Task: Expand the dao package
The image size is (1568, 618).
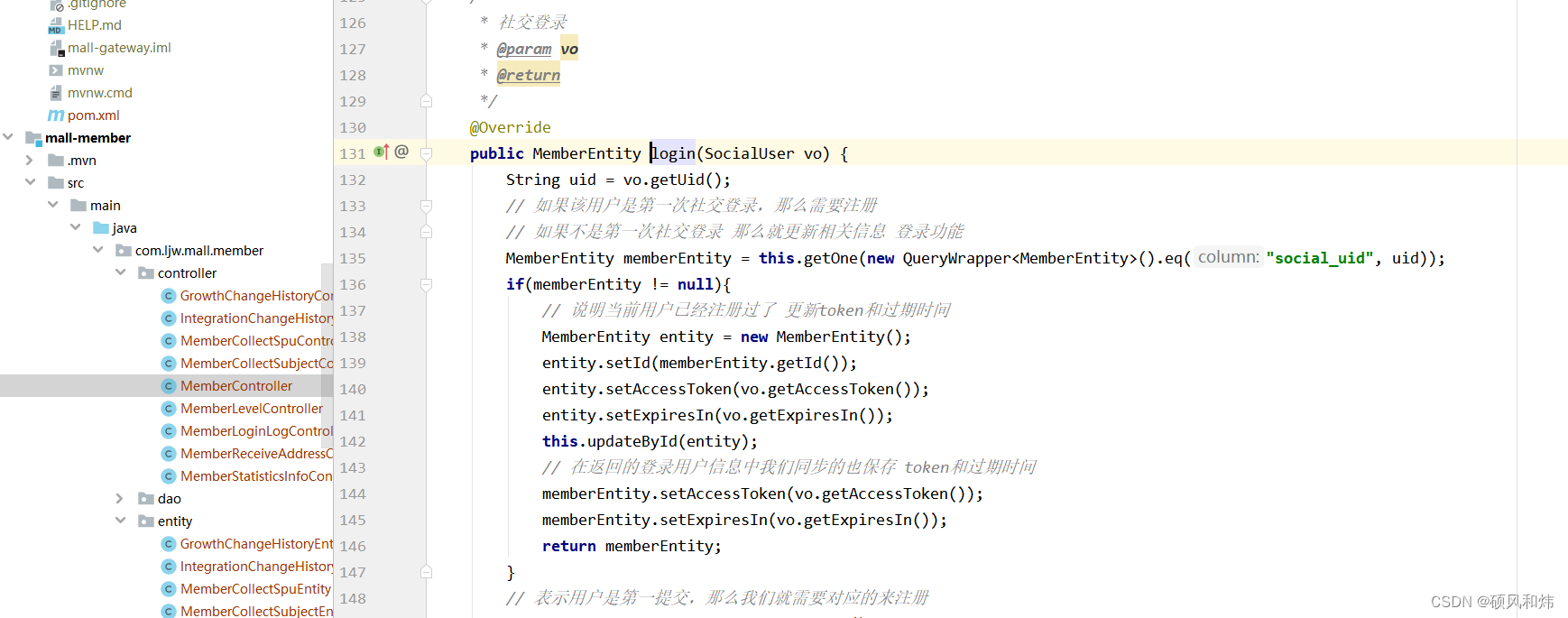Action: click(x=120, y=499)
